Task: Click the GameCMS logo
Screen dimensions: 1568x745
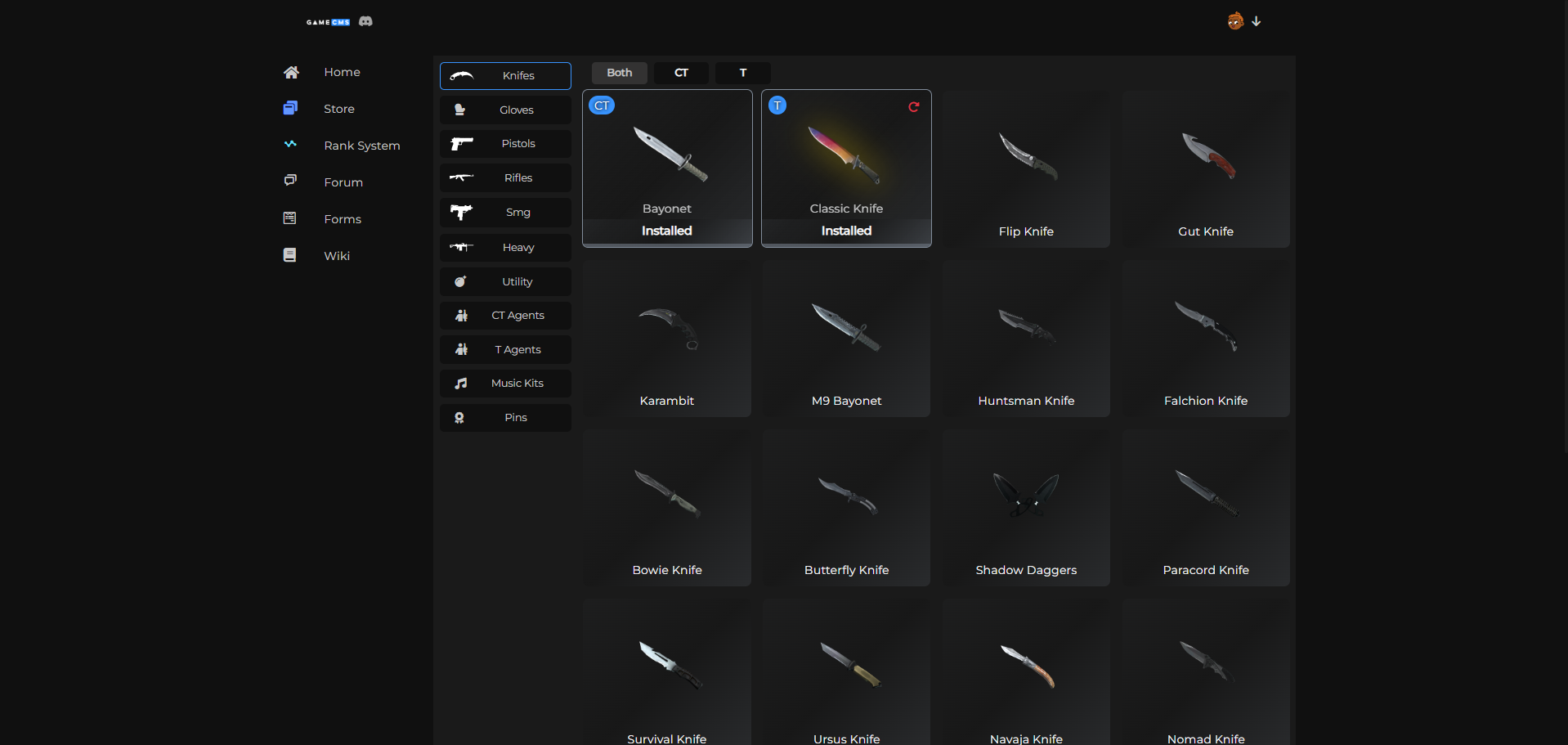Action: (x=328, y=22)
